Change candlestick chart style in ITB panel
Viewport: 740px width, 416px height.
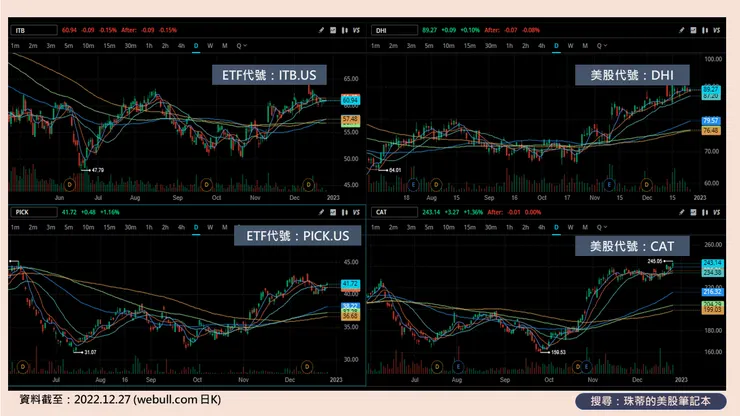pyautogui.click(x=345, y=30)
